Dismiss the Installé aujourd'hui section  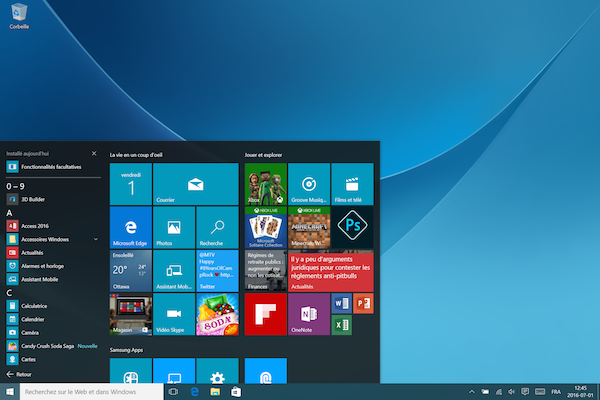(x=94, y=153)
